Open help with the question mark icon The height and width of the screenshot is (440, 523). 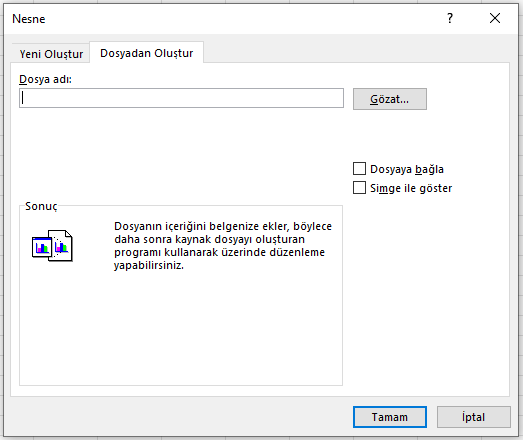point(450,18)
